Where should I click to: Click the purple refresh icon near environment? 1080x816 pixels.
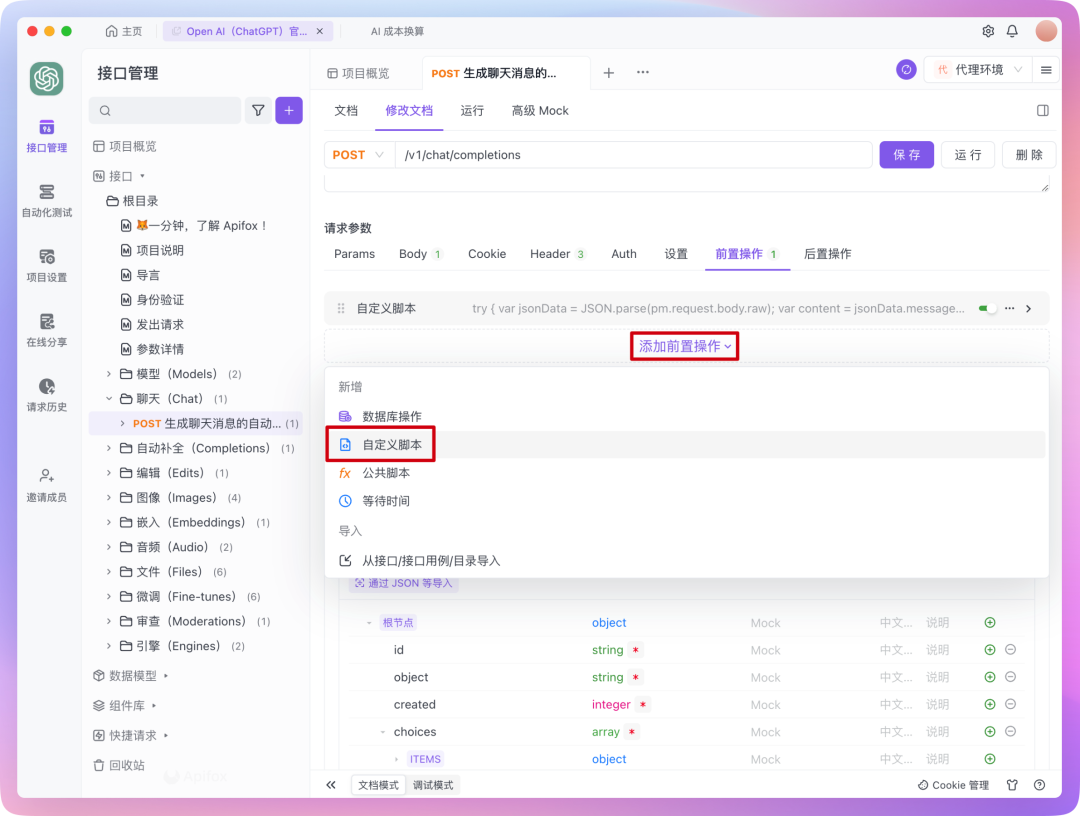coord(906,70)
